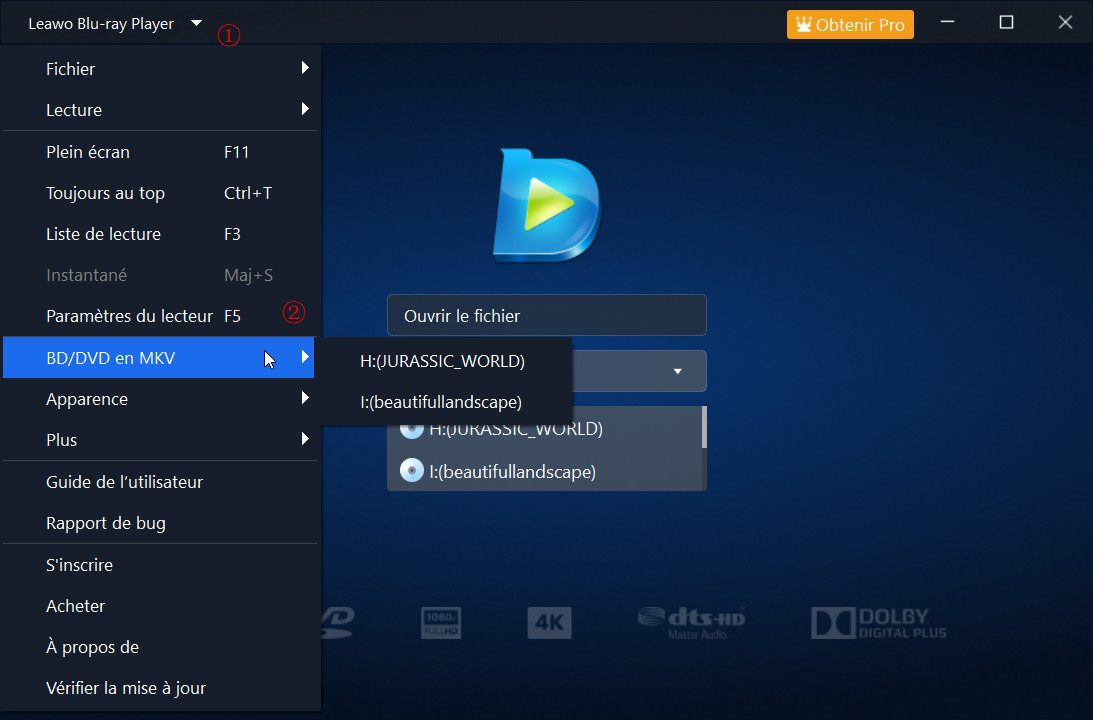Open Paramètres du lecteur settings
The height and width of the screenshot is (720, 1093).
pos(160,316)
